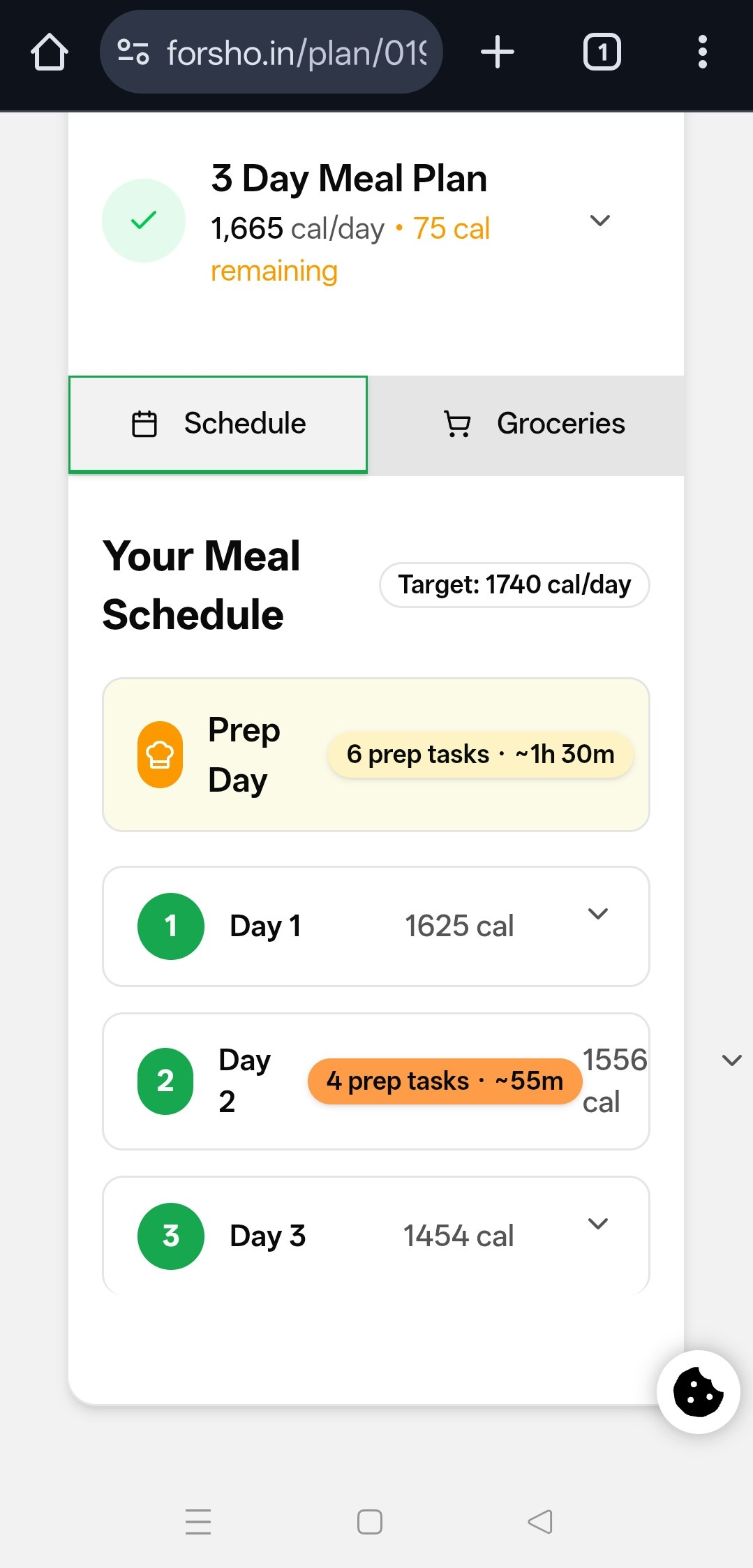Tap the Android back navigation button
The height and width of the screenshot is (1568, 753).
pos(540,1521)
